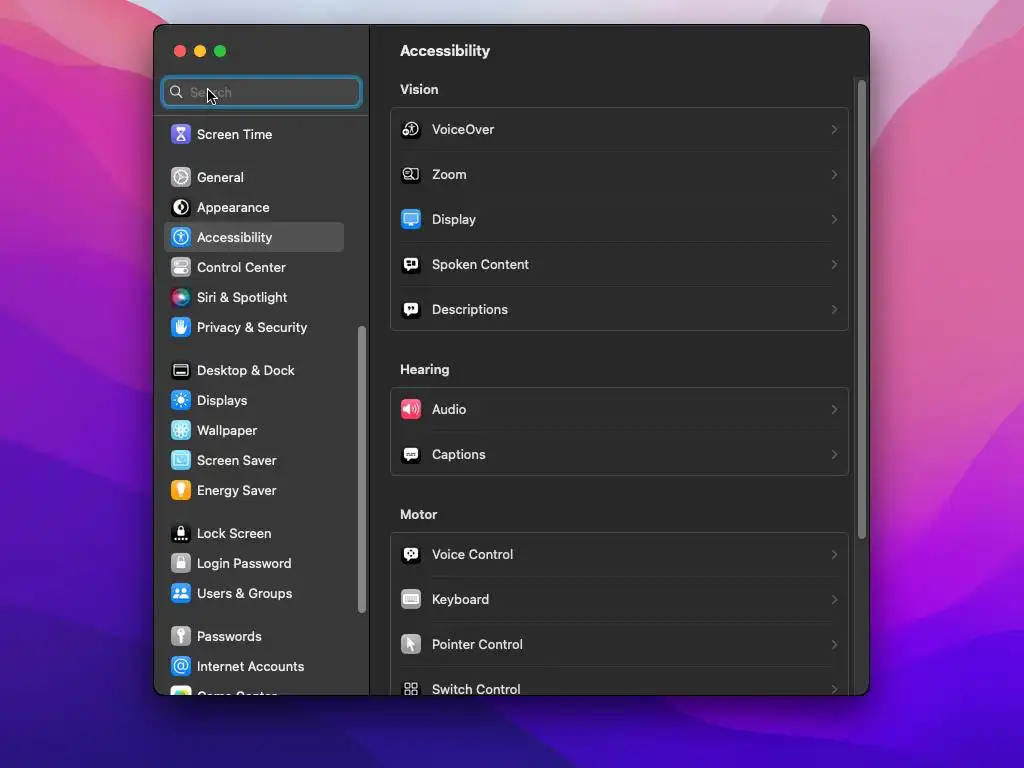Click the Desktop & Dock icon

click(x=181, y=370)
